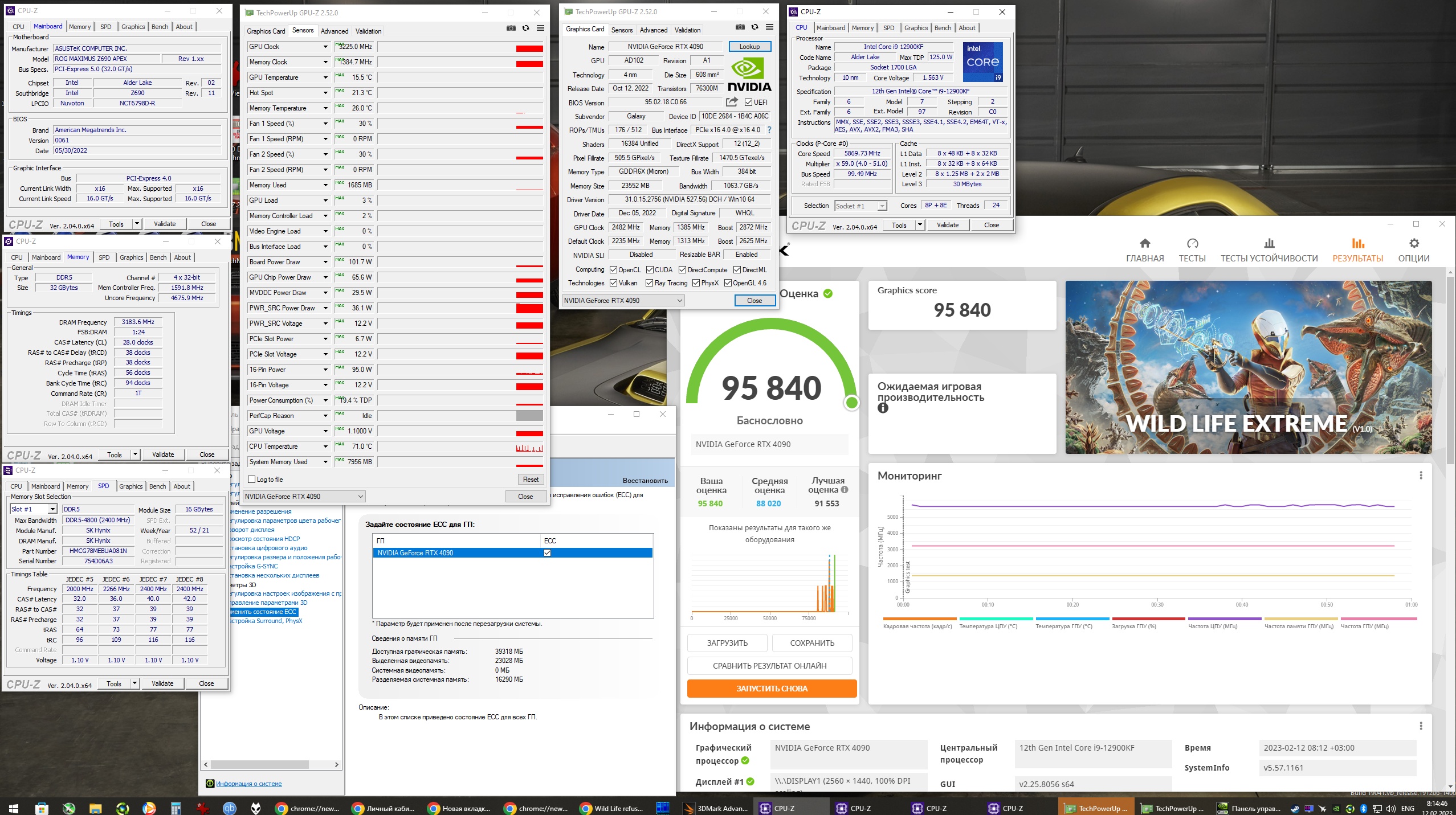The height and width of the screenshot is (815, 1456).
Task: Click NVIDIA panel horizontal scrollbar right arrow
Action: (337, 765)
